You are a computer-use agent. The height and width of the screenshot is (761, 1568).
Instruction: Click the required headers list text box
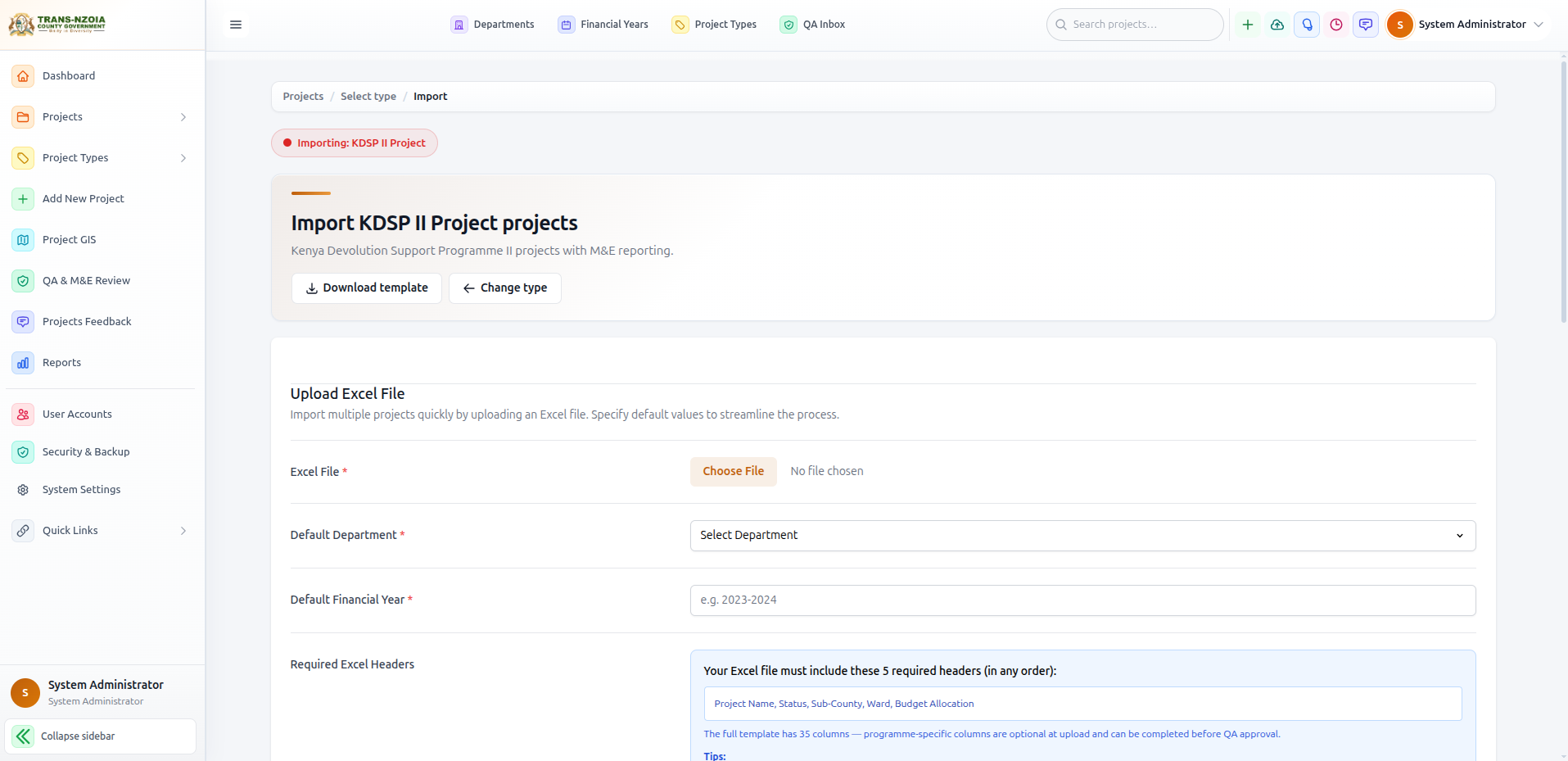(1082, 704)
